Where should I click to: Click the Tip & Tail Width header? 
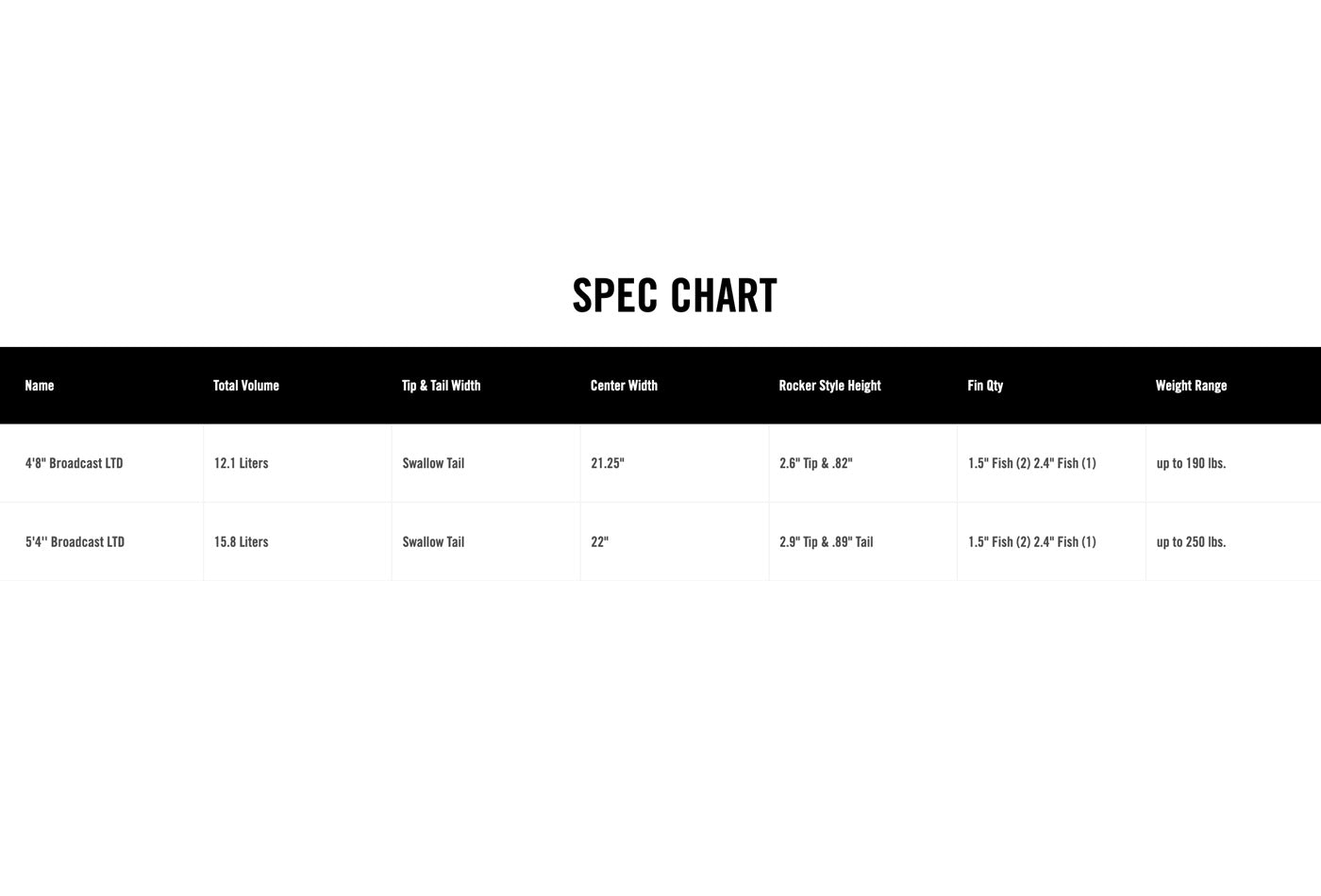coord(442,386)
